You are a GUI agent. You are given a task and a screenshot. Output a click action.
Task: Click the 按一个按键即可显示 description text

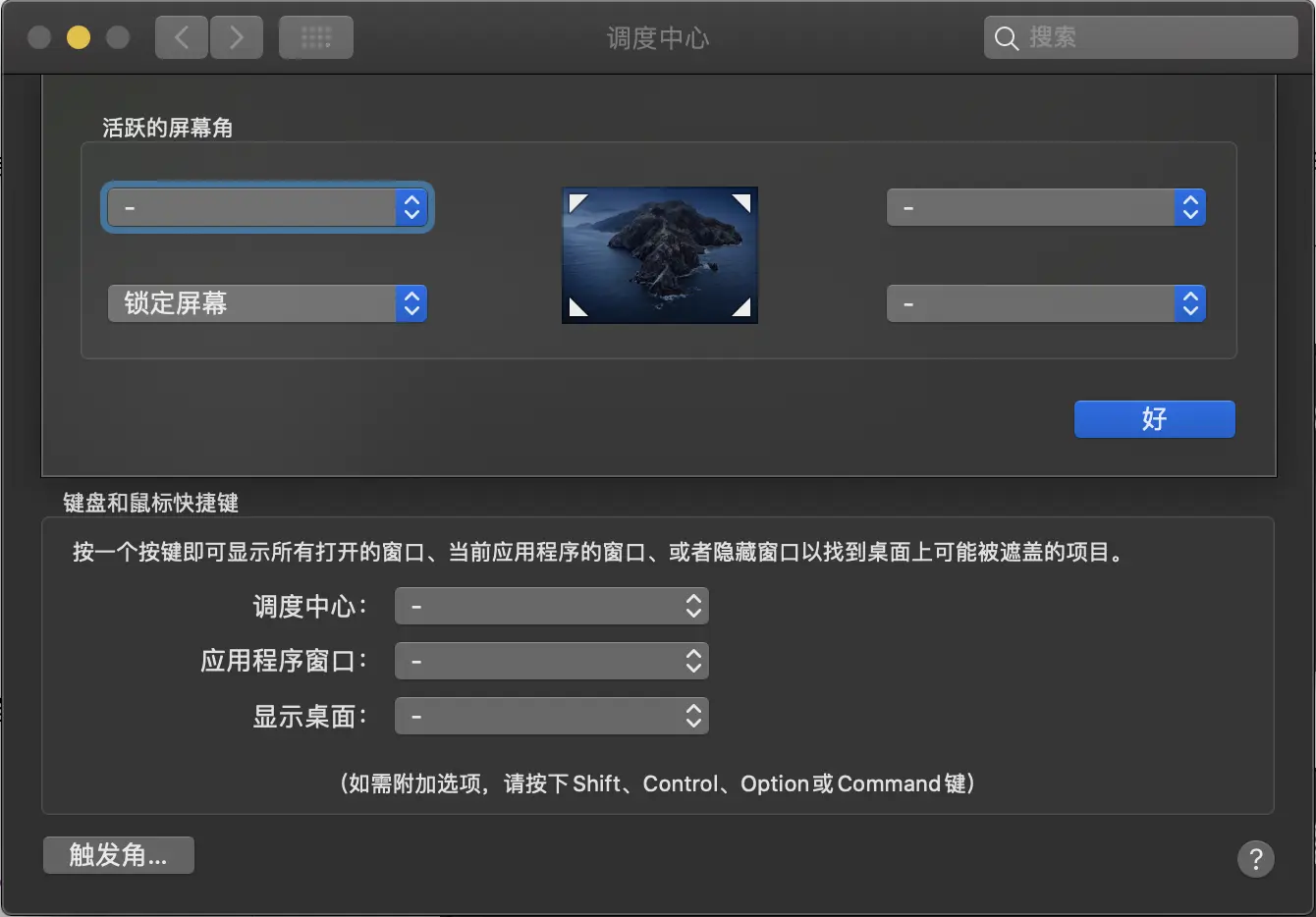point(598,552)
